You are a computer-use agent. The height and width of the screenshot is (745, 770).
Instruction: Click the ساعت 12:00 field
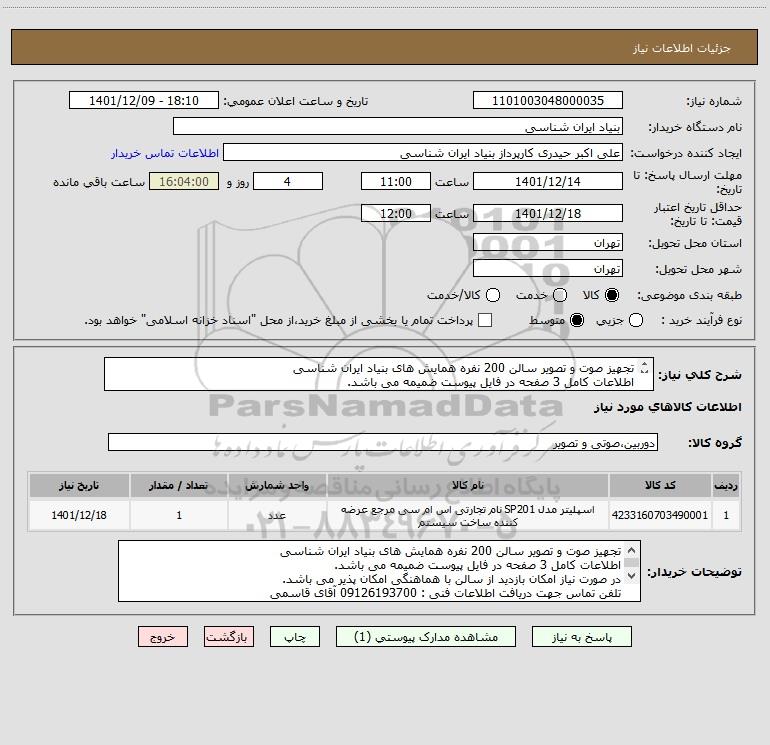[396, 213]
